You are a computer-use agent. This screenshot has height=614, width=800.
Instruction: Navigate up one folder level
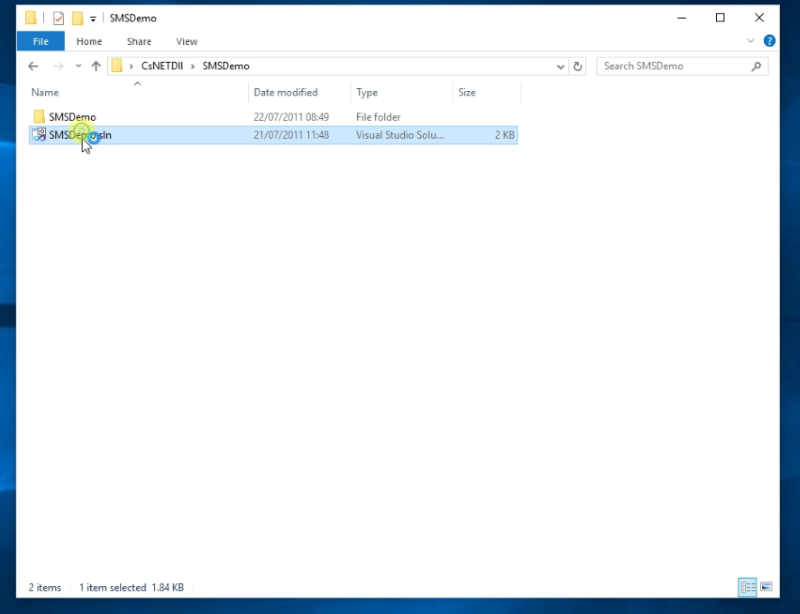pos(95,66)
